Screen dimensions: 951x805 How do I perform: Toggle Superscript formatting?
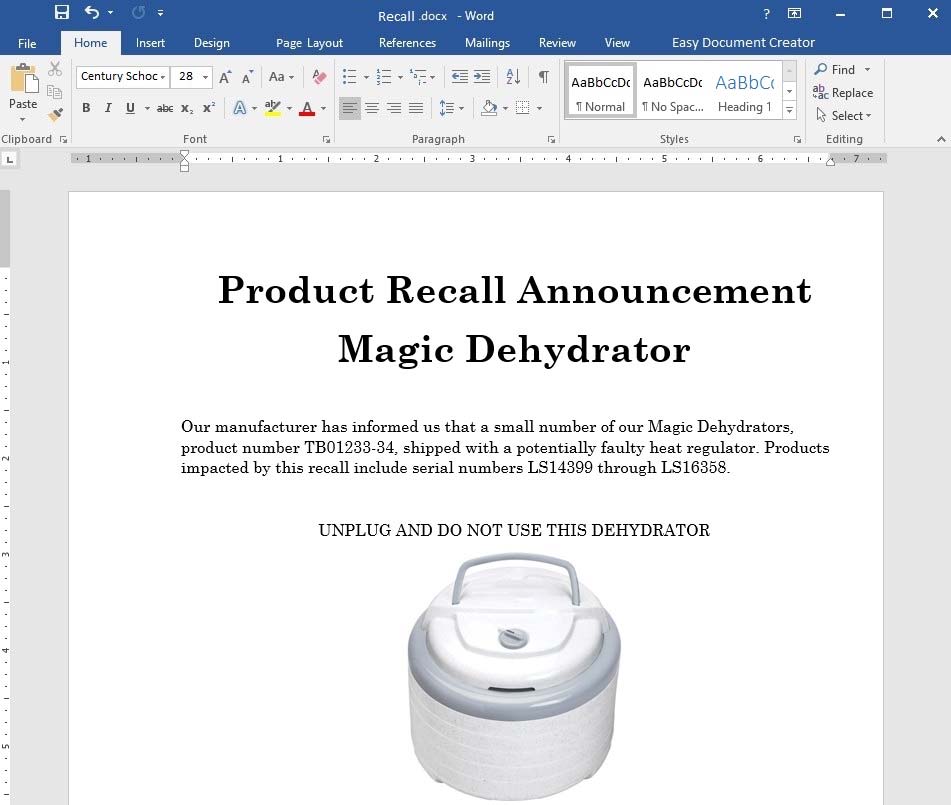tap(209, 108)
